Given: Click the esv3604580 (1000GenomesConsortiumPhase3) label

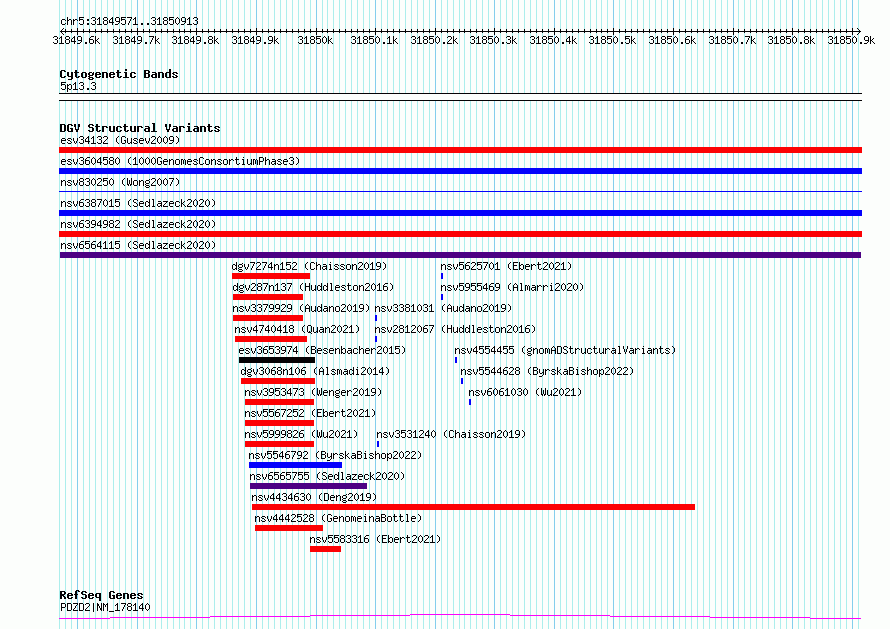Looking at the screenshot, I should [180, 161].
